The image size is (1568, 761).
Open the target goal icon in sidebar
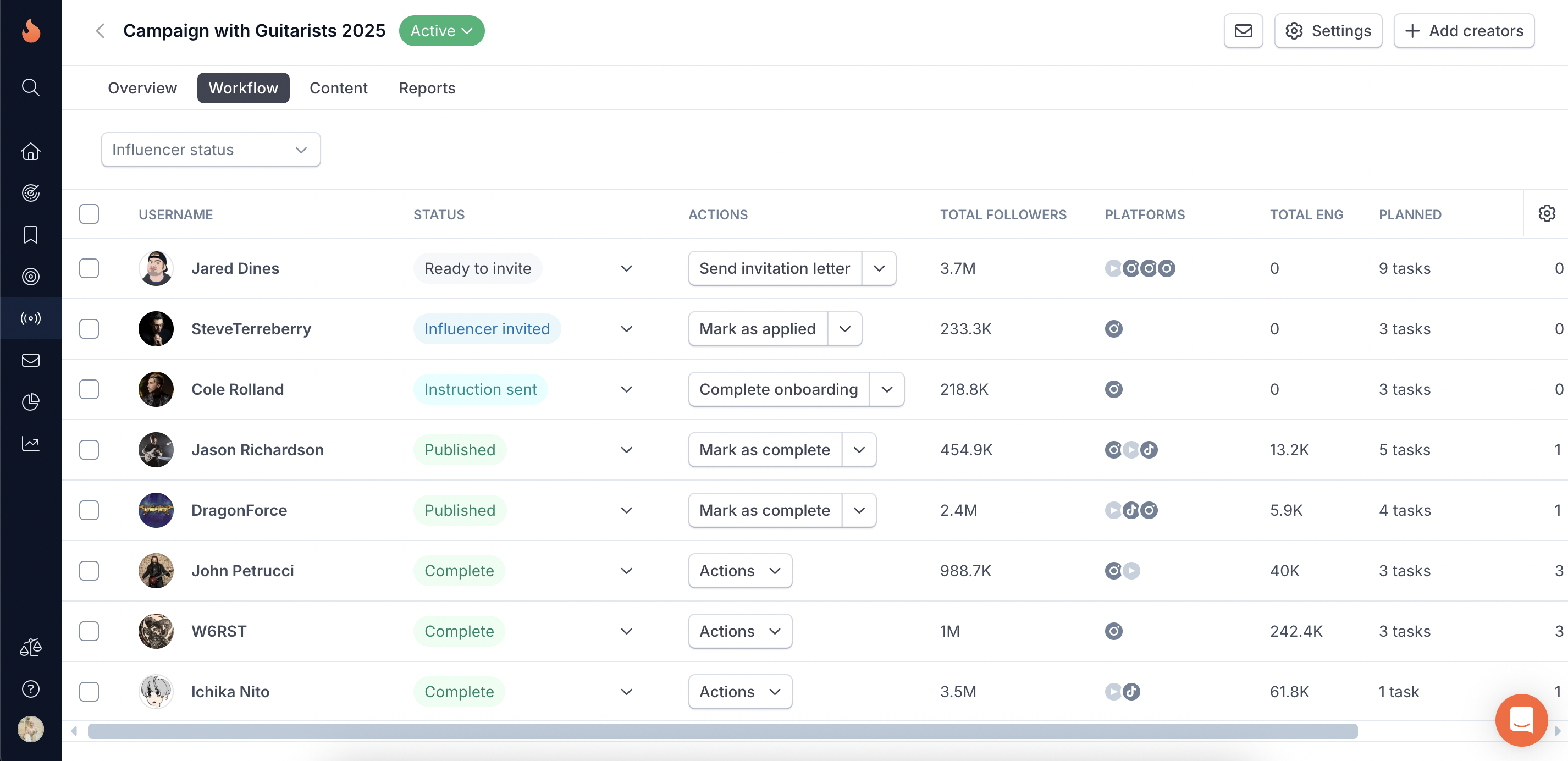(x=30, y=193)
